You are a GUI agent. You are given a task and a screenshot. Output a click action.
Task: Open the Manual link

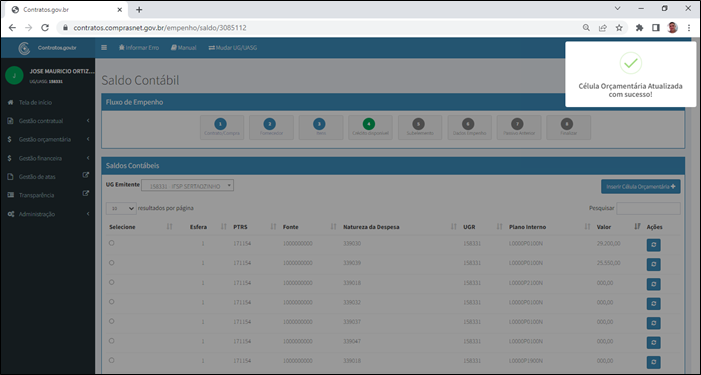183,48
